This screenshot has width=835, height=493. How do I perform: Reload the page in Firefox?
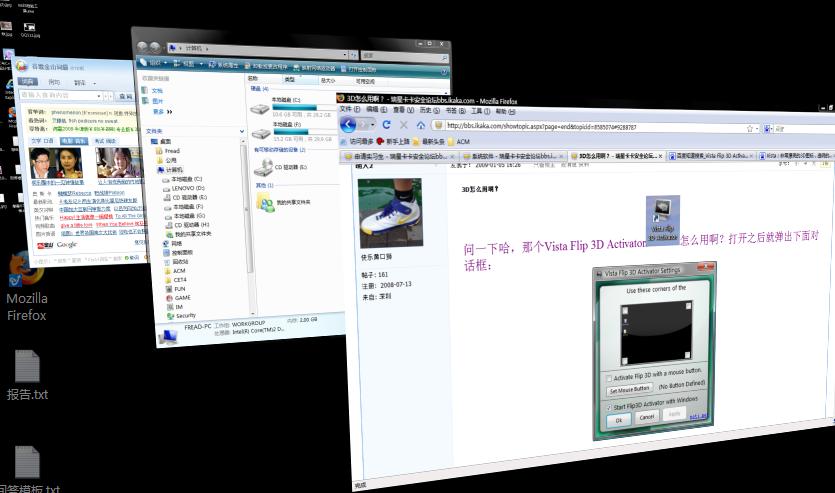(387, 125)
